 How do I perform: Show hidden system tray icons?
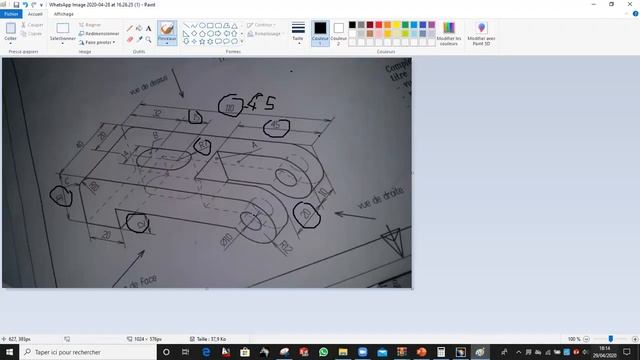pos(519,352)
